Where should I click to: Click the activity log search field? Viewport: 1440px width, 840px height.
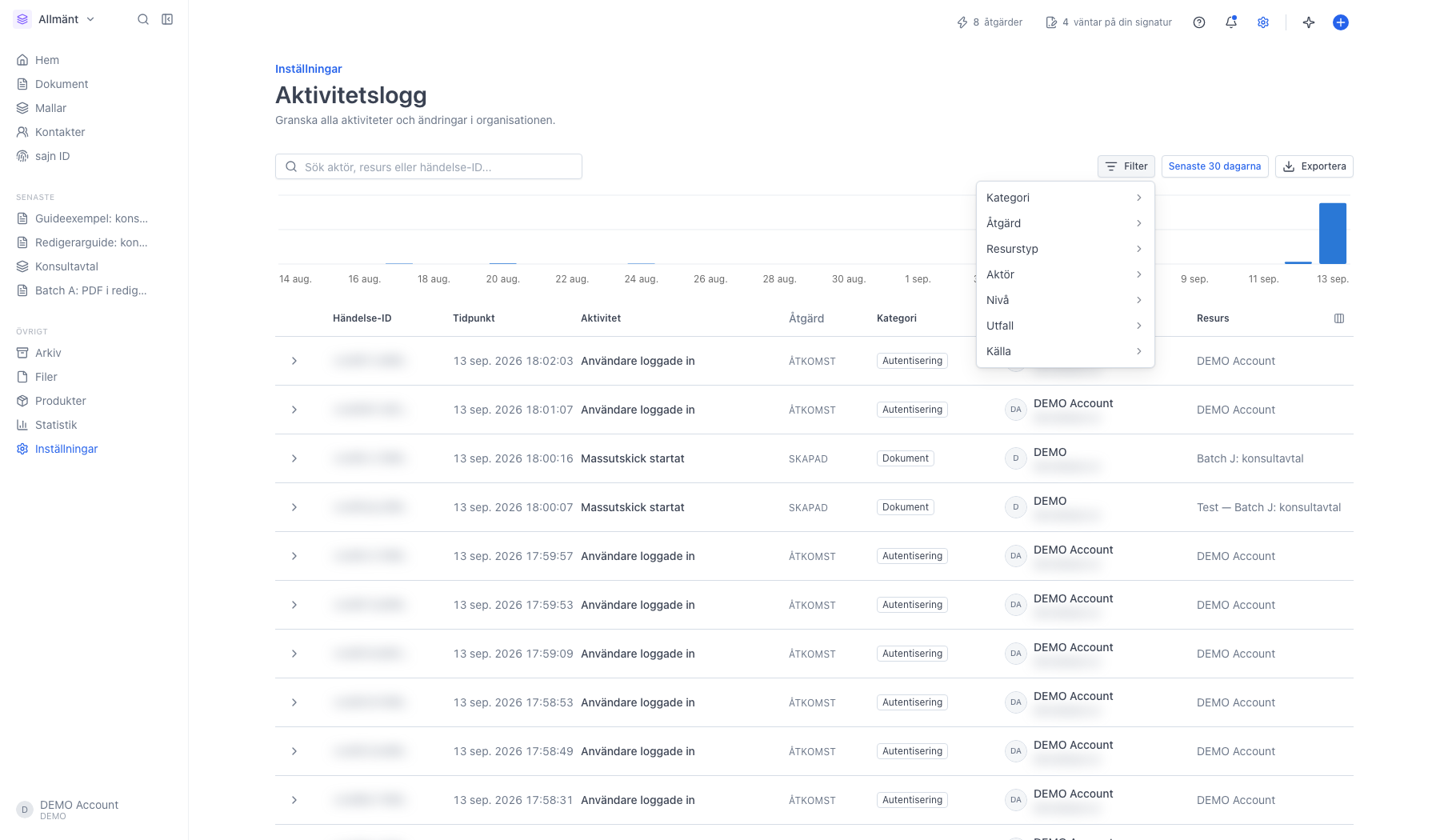point(429,166)
